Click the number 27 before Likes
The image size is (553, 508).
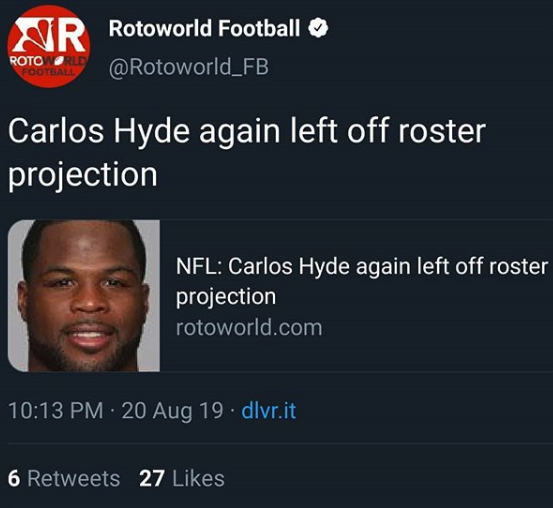pyautogui.click(x=152, y=478)
